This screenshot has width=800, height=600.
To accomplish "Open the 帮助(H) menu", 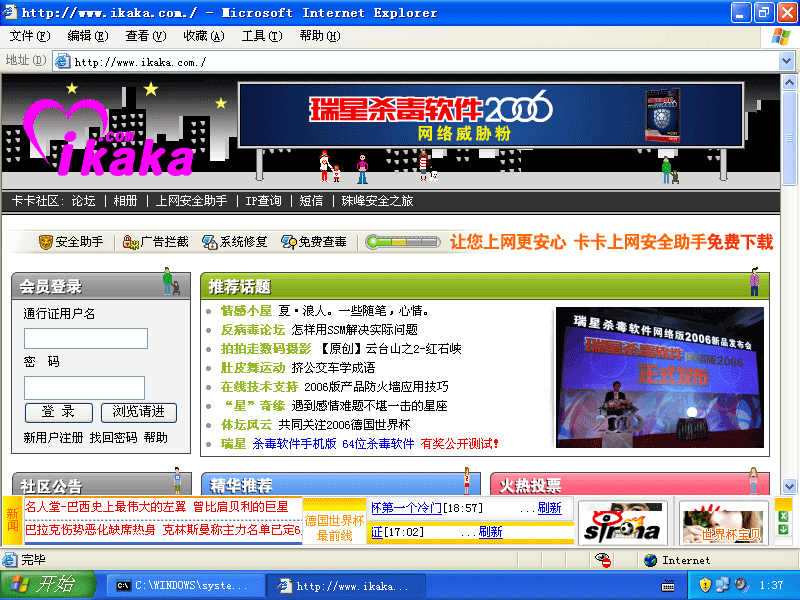I will click(320, 36).
